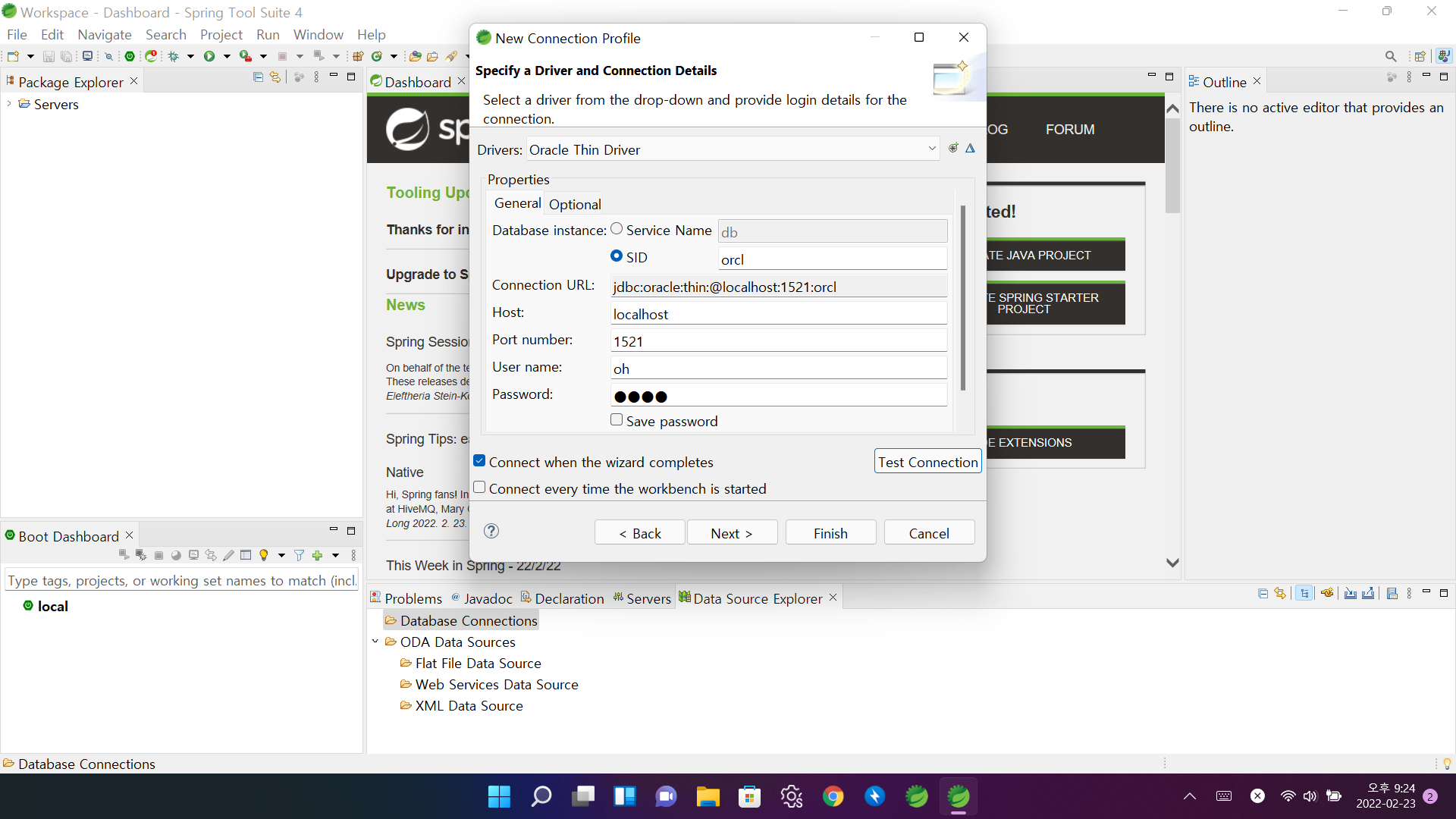Screen dimensions: 1456x819
Task: Collapse all in the Package Explorer
Action: tap(258, 77)
